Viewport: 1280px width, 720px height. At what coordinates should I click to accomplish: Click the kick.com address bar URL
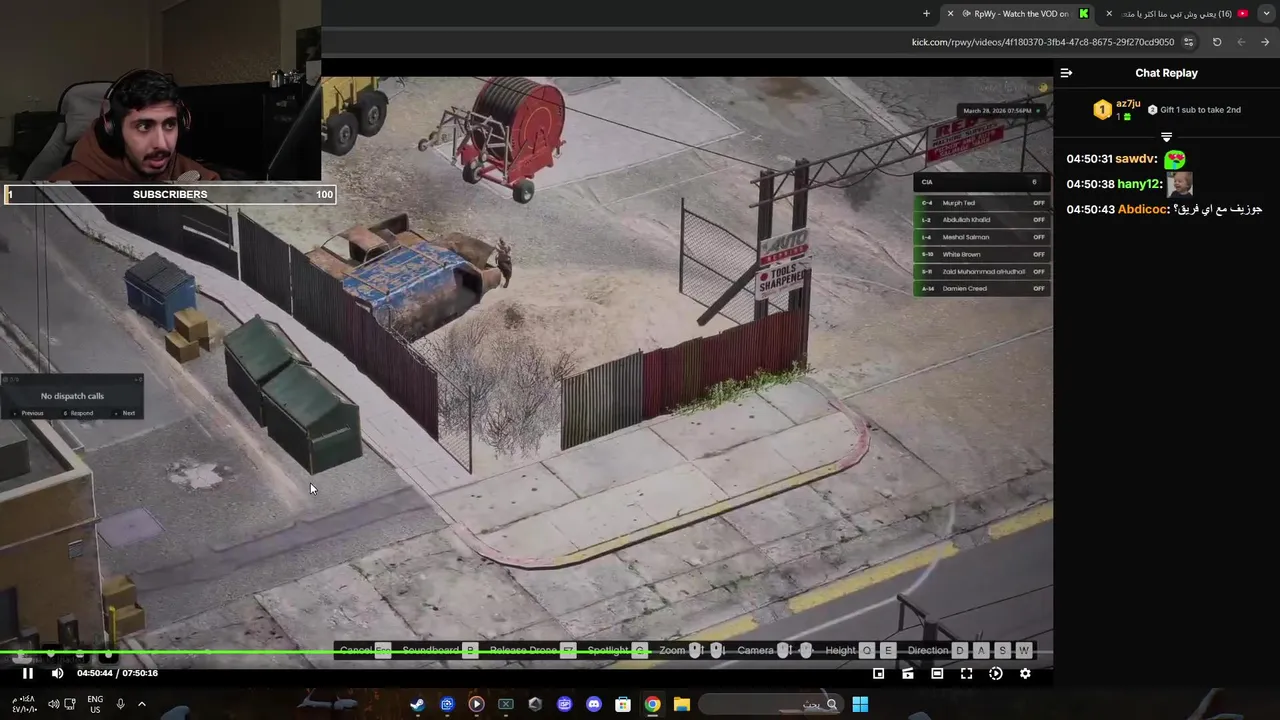coord(1043,42)
